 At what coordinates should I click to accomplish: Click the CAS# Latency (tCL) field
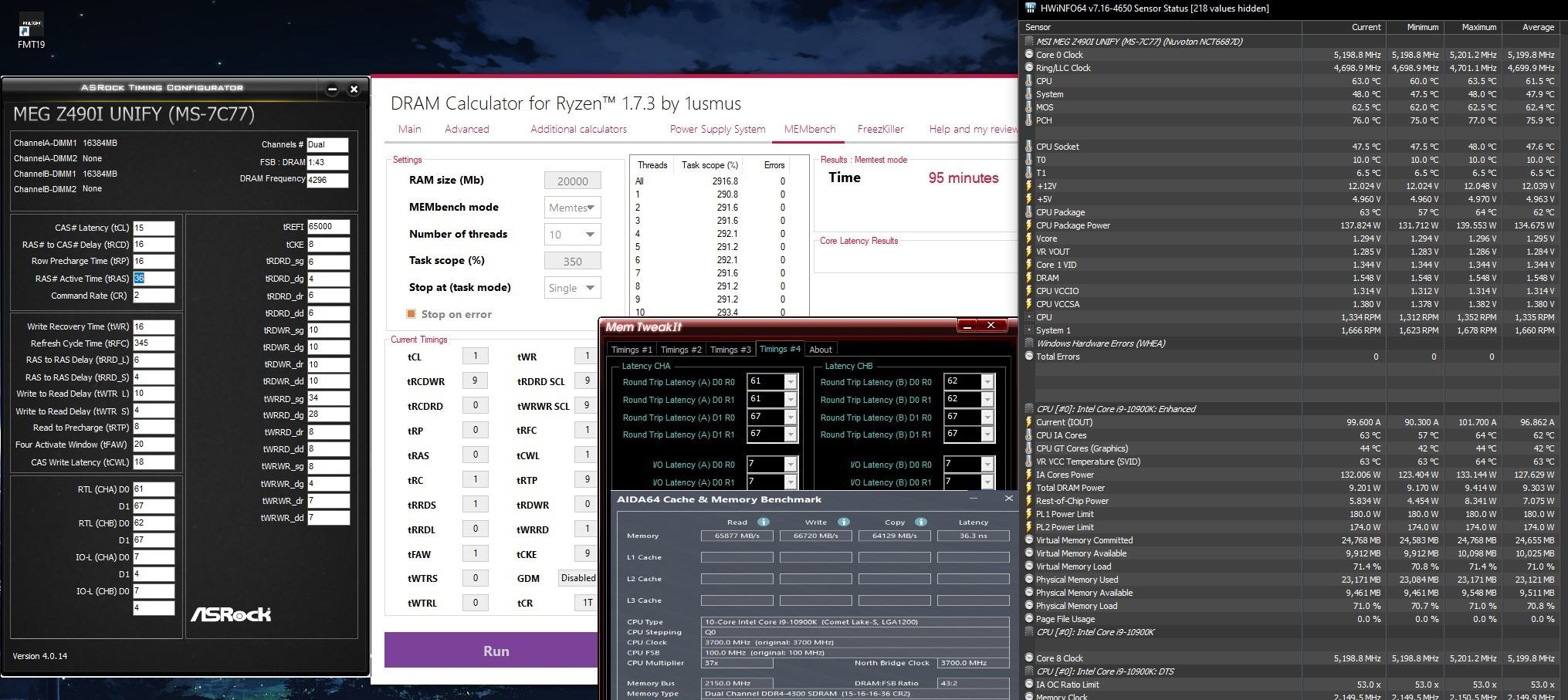(154, 228)
